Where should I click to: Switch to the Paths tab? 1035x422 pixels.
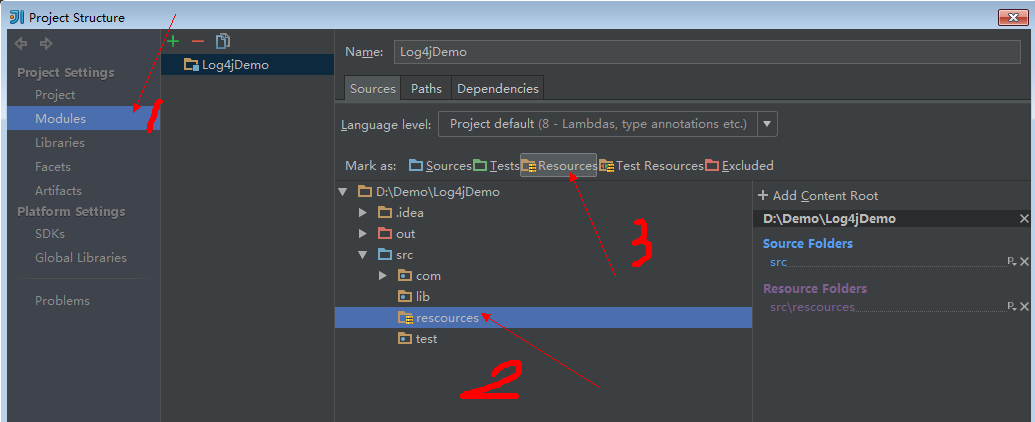click(426, 88)
